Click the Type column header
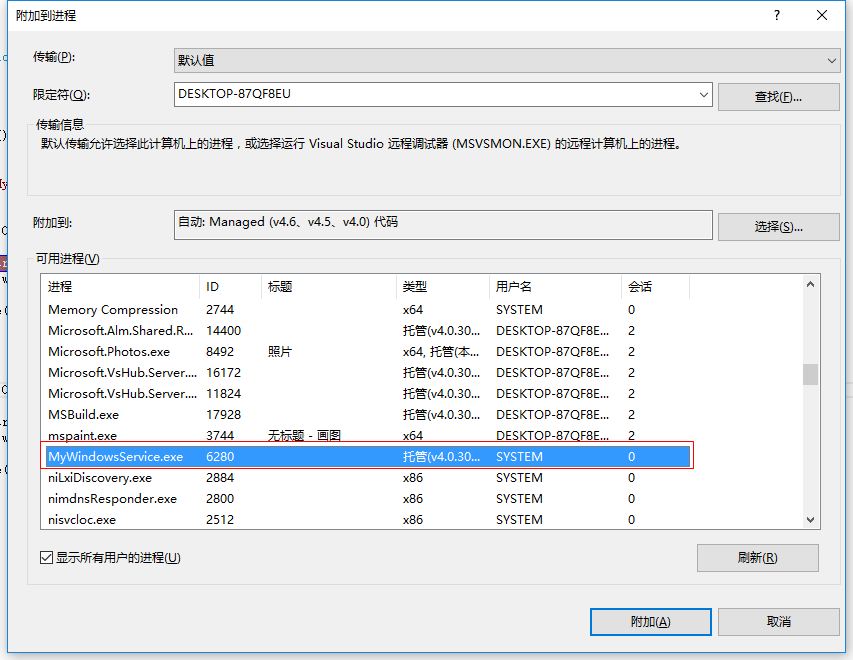853x660 pixels. pyautogui.click(x=442, y=287)
